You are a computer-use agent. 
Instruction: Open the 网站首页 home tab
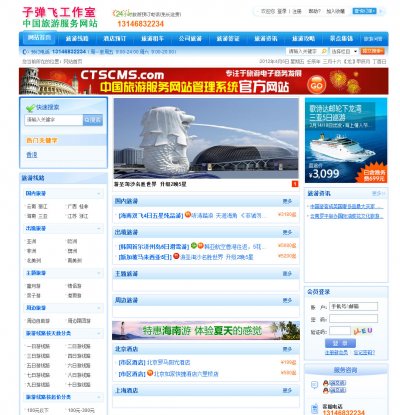pyautogui.click(x=39, y=38)
